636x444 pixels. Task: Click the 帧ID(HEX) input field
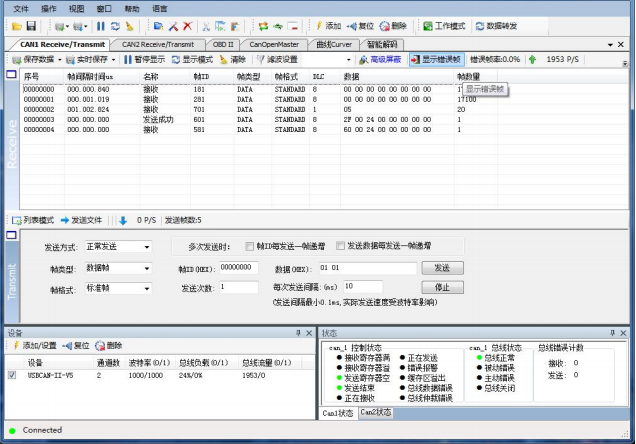coord(239,268)
